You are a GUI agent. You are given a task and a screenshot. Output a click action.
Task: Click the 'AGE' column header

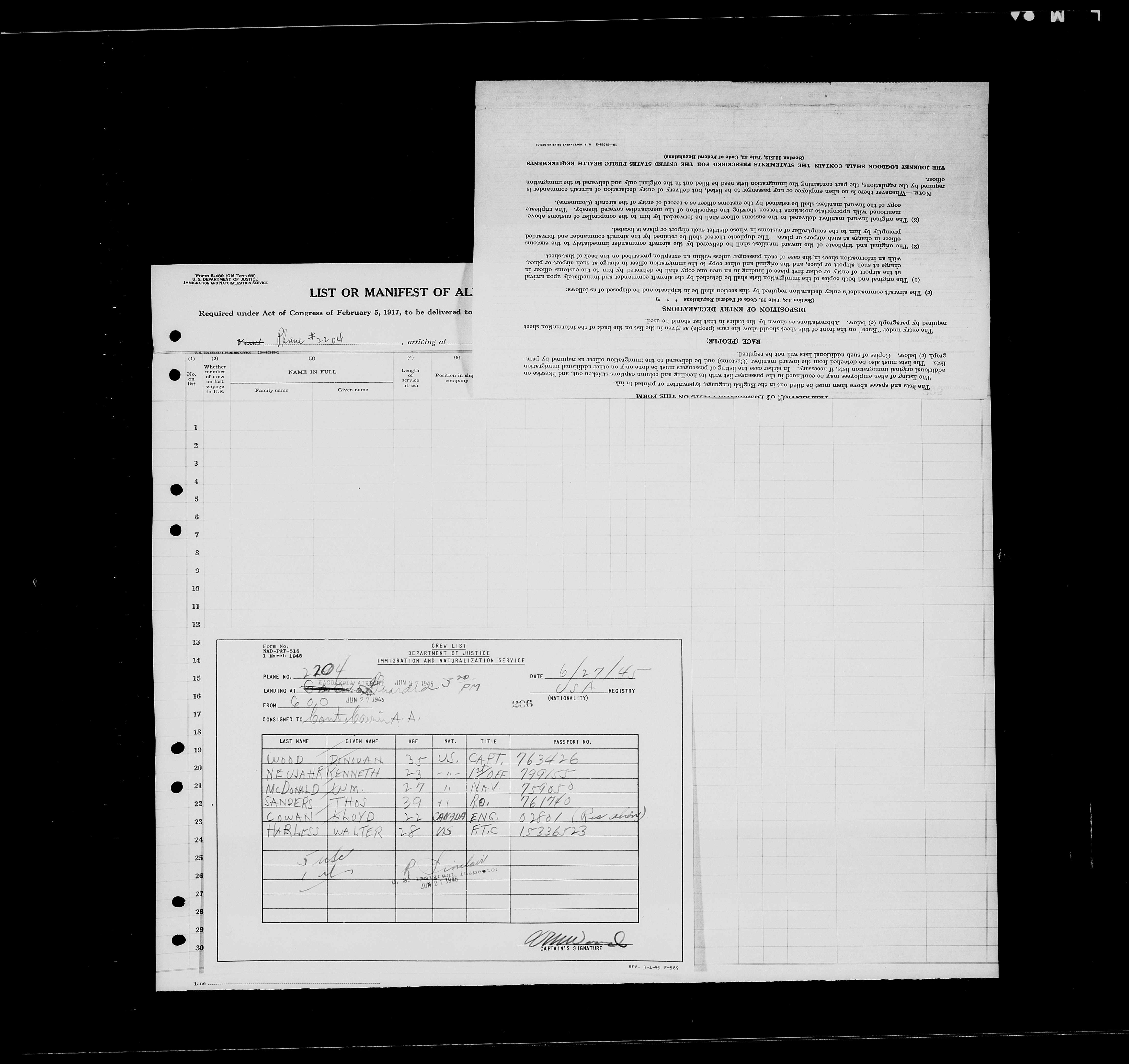pos(413,741)
